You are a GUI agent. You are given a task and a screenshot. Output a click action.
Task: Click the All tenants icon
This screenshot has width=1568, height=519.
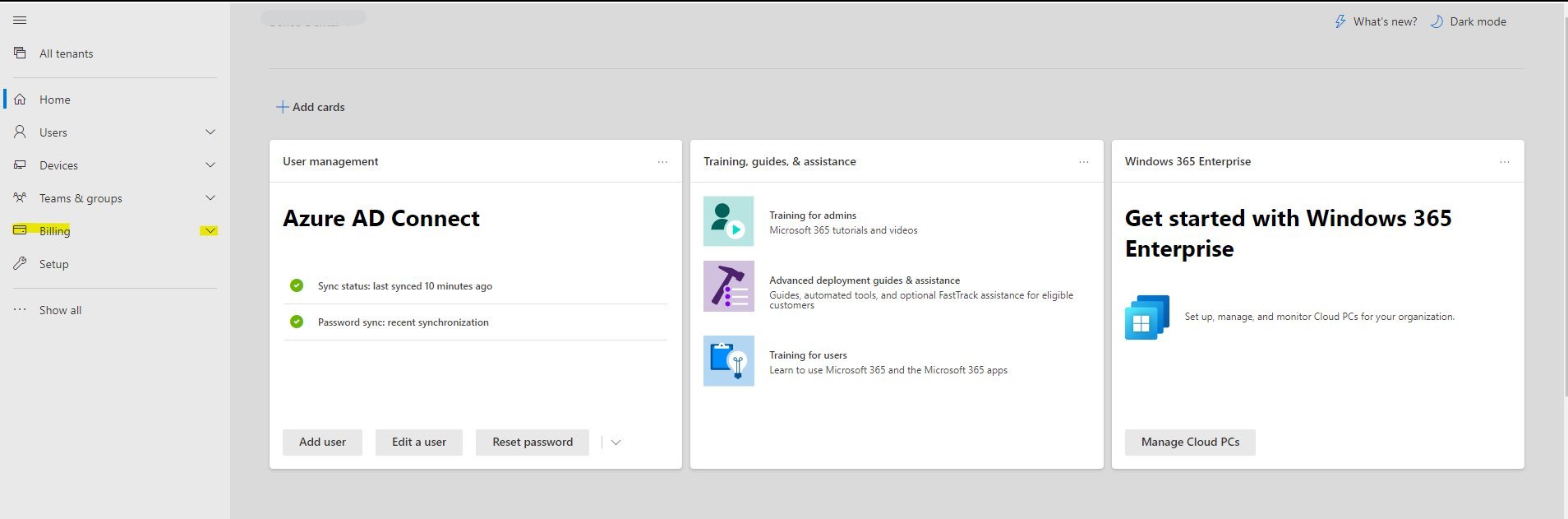[x=20, y=53]
